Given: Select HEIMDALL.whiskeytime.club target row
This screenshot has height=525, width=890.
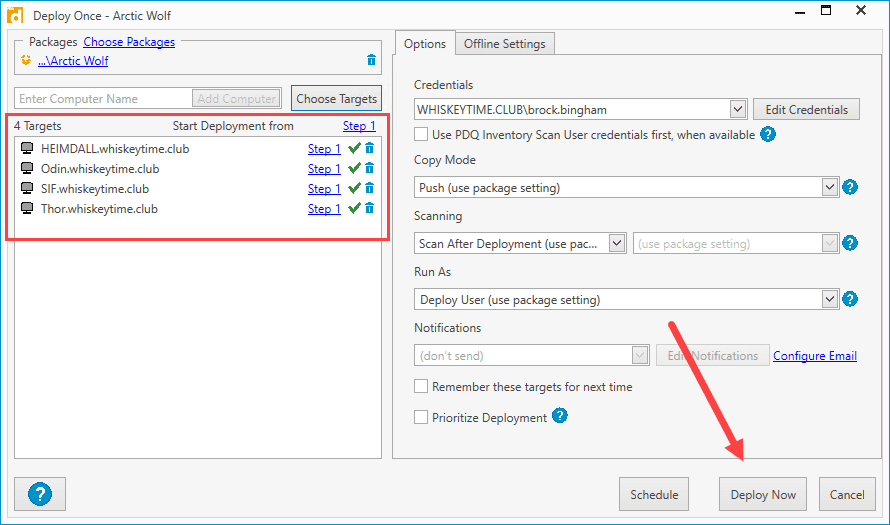Looking at the screenshot, I should pyautogui.click(x=198, y=149).
